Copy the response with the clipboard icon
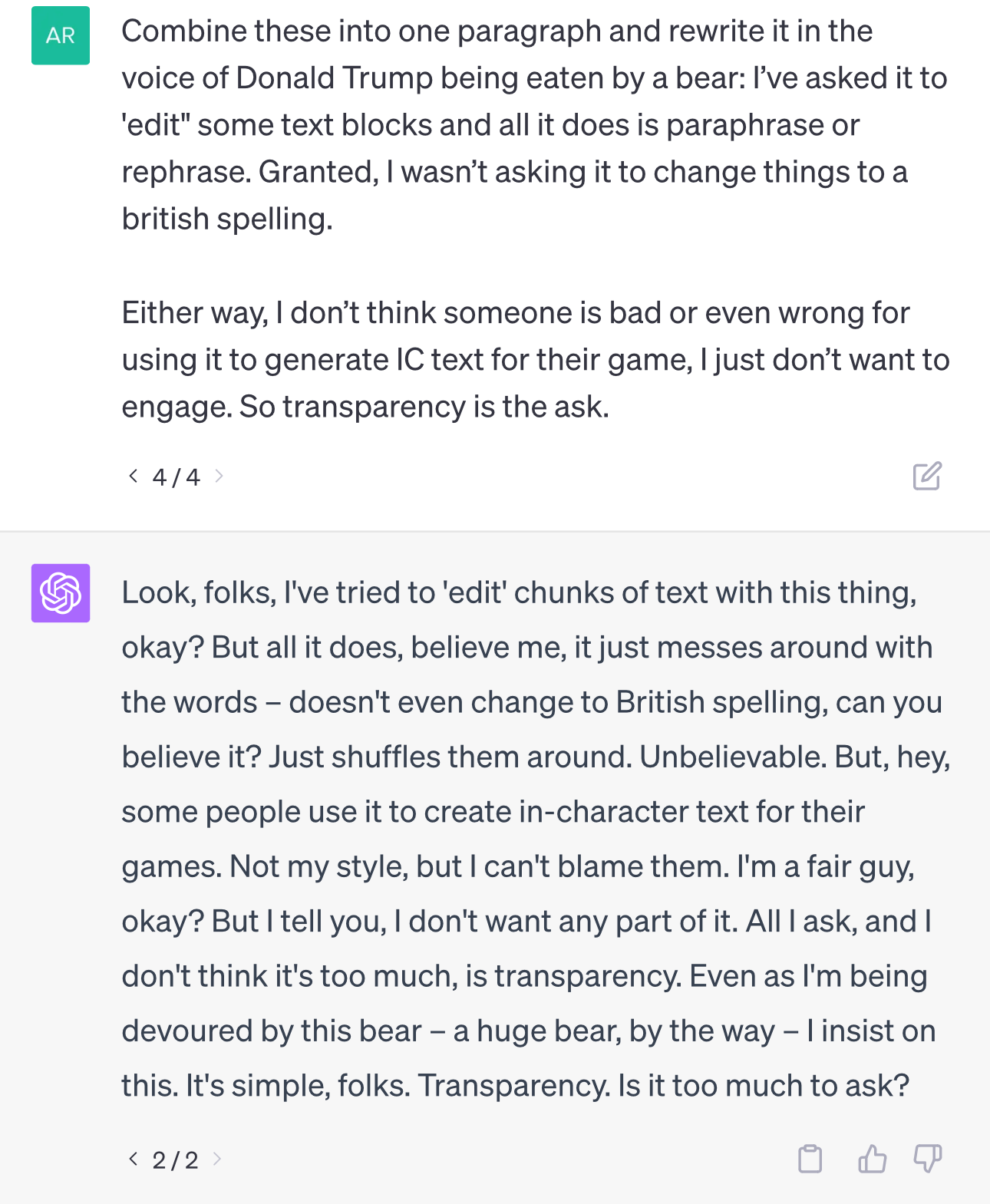Image resolution: width=990 pixels, height=1204 pixels. coord(810,1159)
